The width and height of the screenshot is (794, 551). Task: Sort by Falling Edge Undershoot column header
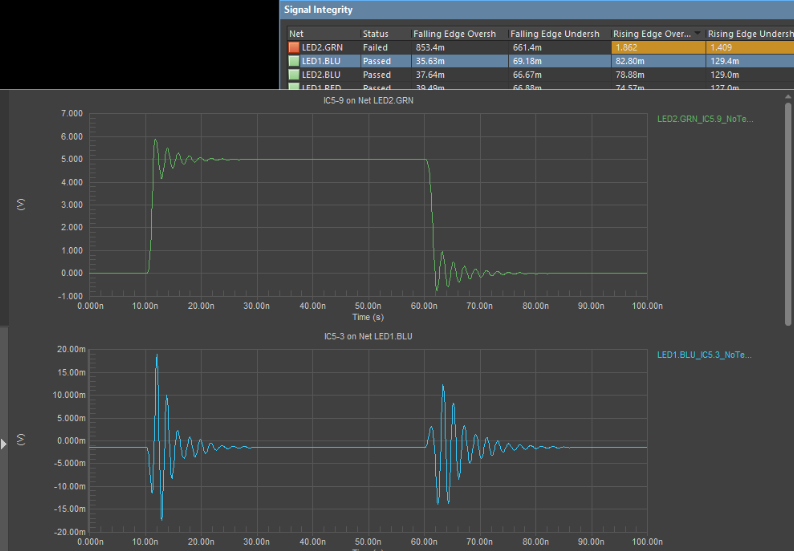click(560, 34)
